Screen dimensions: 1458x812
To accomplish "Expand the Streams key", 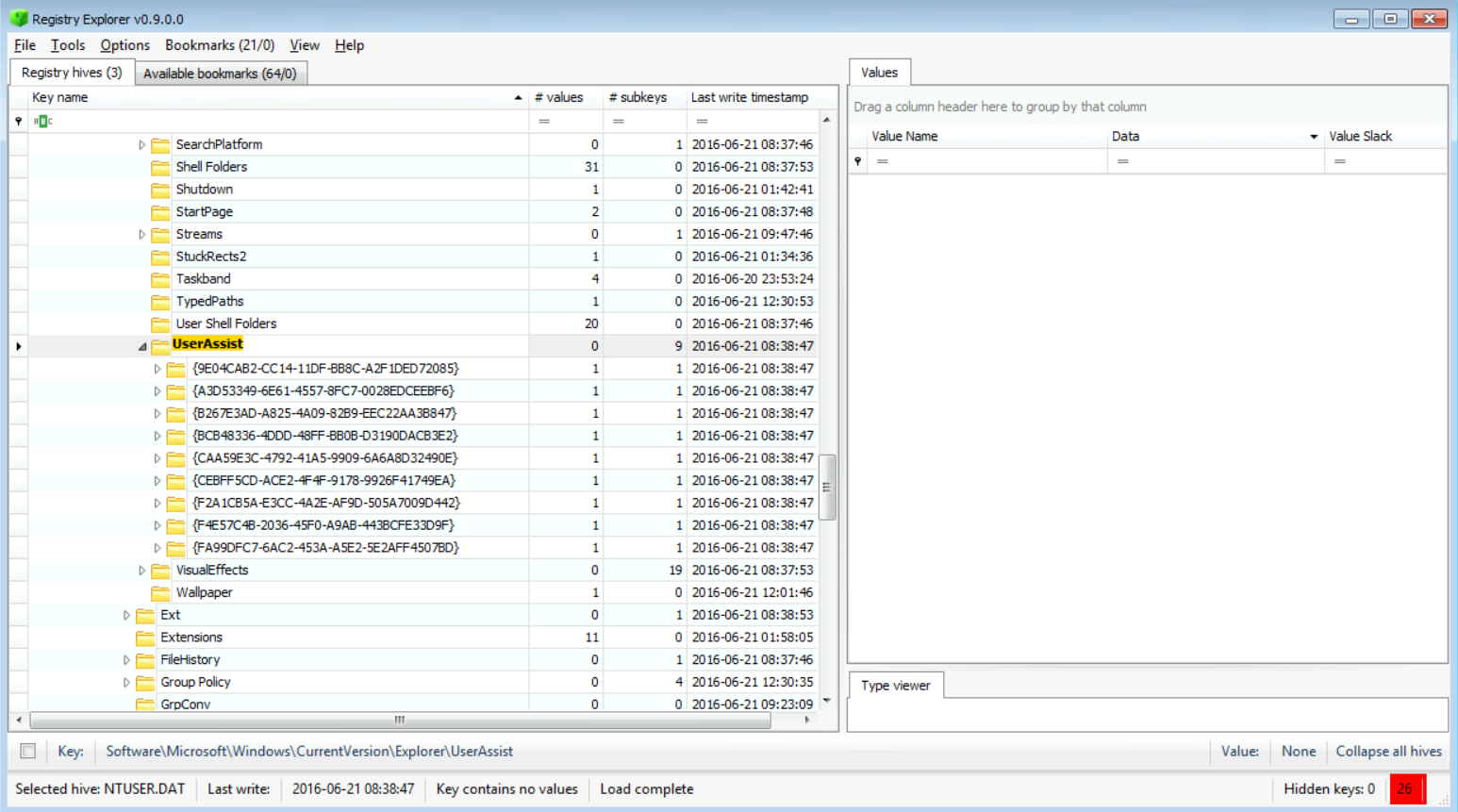I will coord(142,235).
